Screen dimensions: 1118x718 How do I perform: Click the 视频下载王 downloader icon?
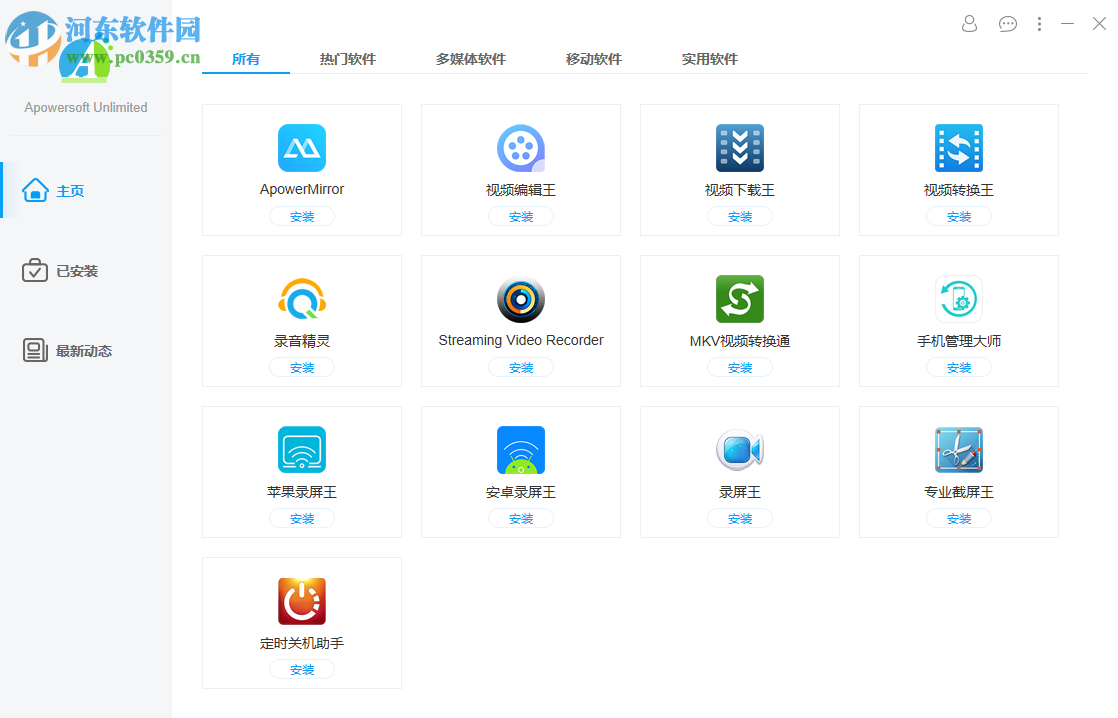click(x=739, y=148)
